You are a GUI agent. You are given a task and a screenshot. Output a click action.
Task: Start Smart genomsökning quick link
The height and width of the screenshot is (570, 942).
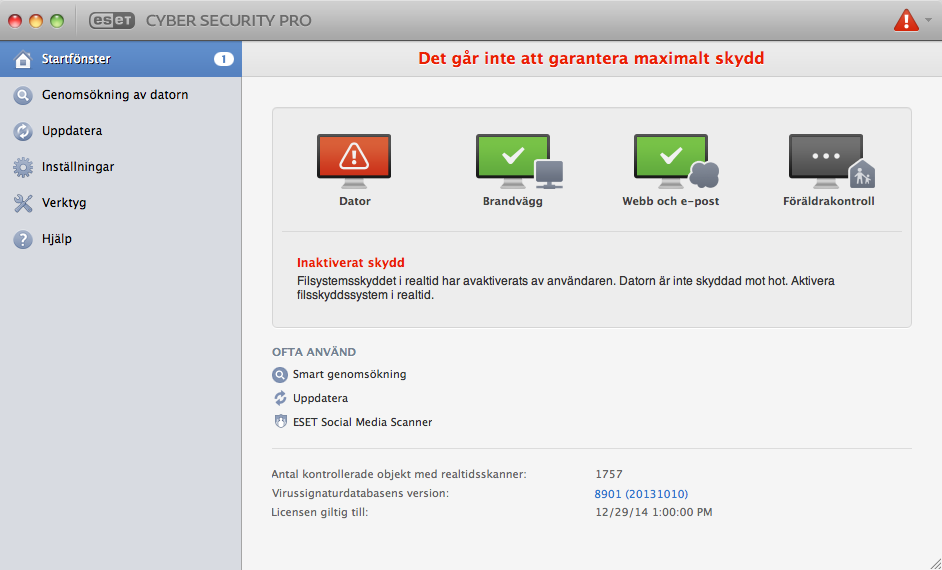[x=350, y=375]
